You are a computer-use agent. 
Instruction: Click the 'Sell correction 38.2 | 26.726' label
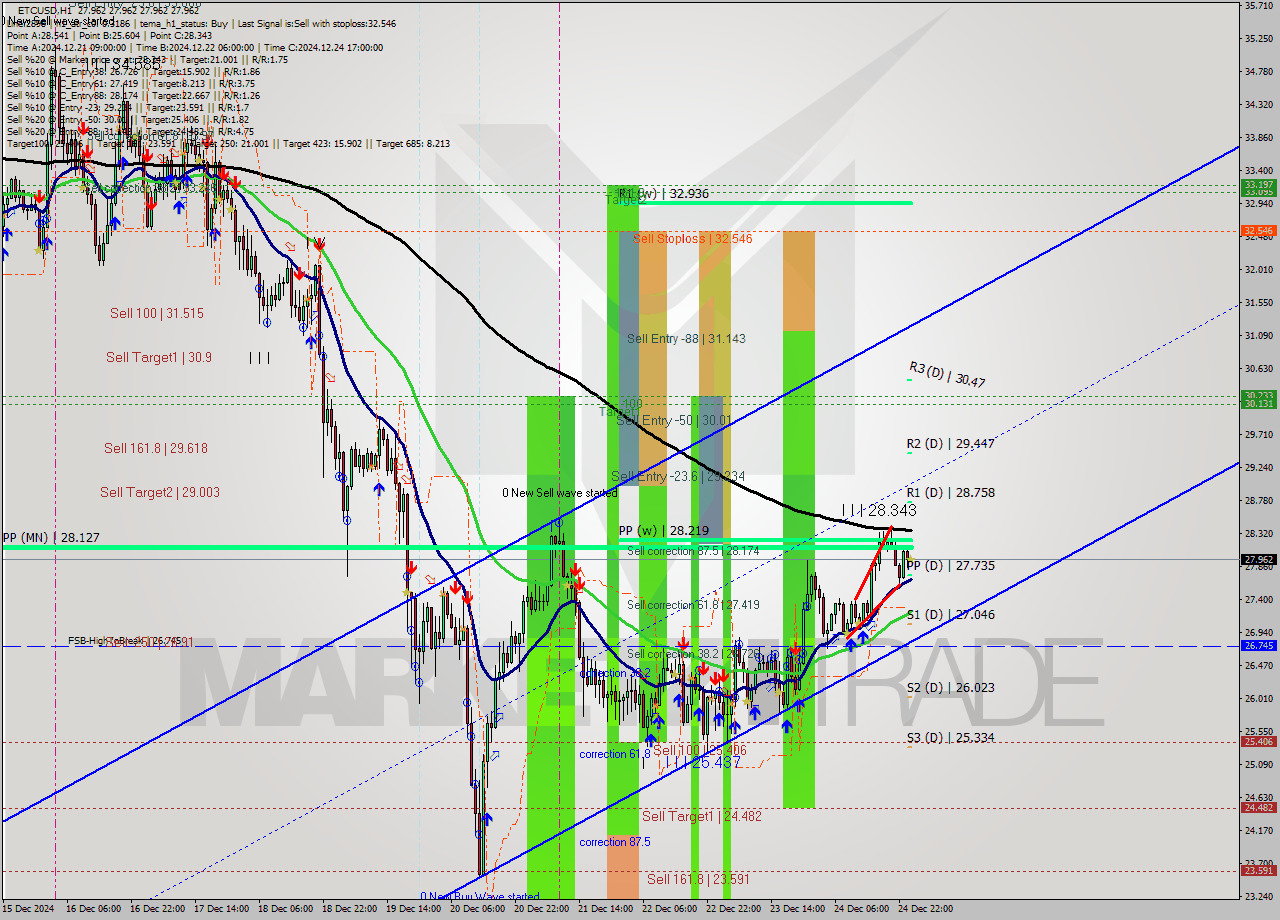693,654
